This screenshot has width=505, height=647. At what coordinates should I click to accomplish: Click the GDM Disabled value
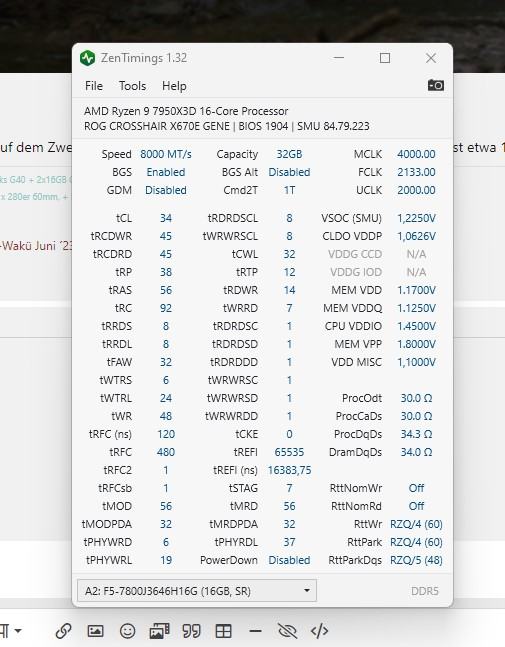pos(166,190)
